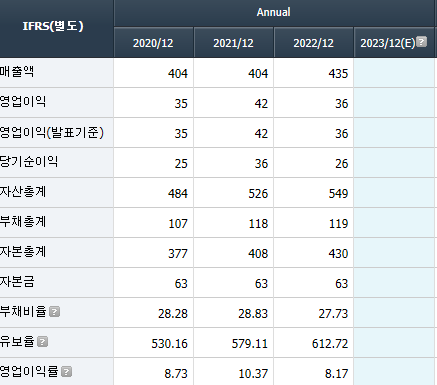
Task: Select 당기순이익 value 25 for 2020/12
Action: tap(181, 164)
